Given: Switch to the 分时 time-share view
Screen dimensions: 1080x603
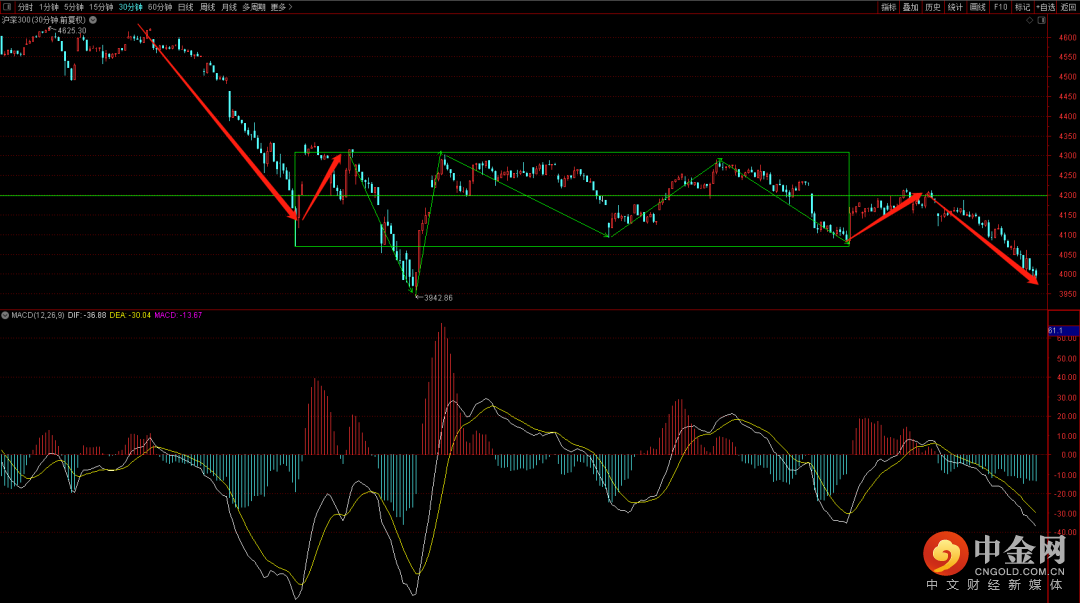Looking at the screenshot, I should pos(25,7).
